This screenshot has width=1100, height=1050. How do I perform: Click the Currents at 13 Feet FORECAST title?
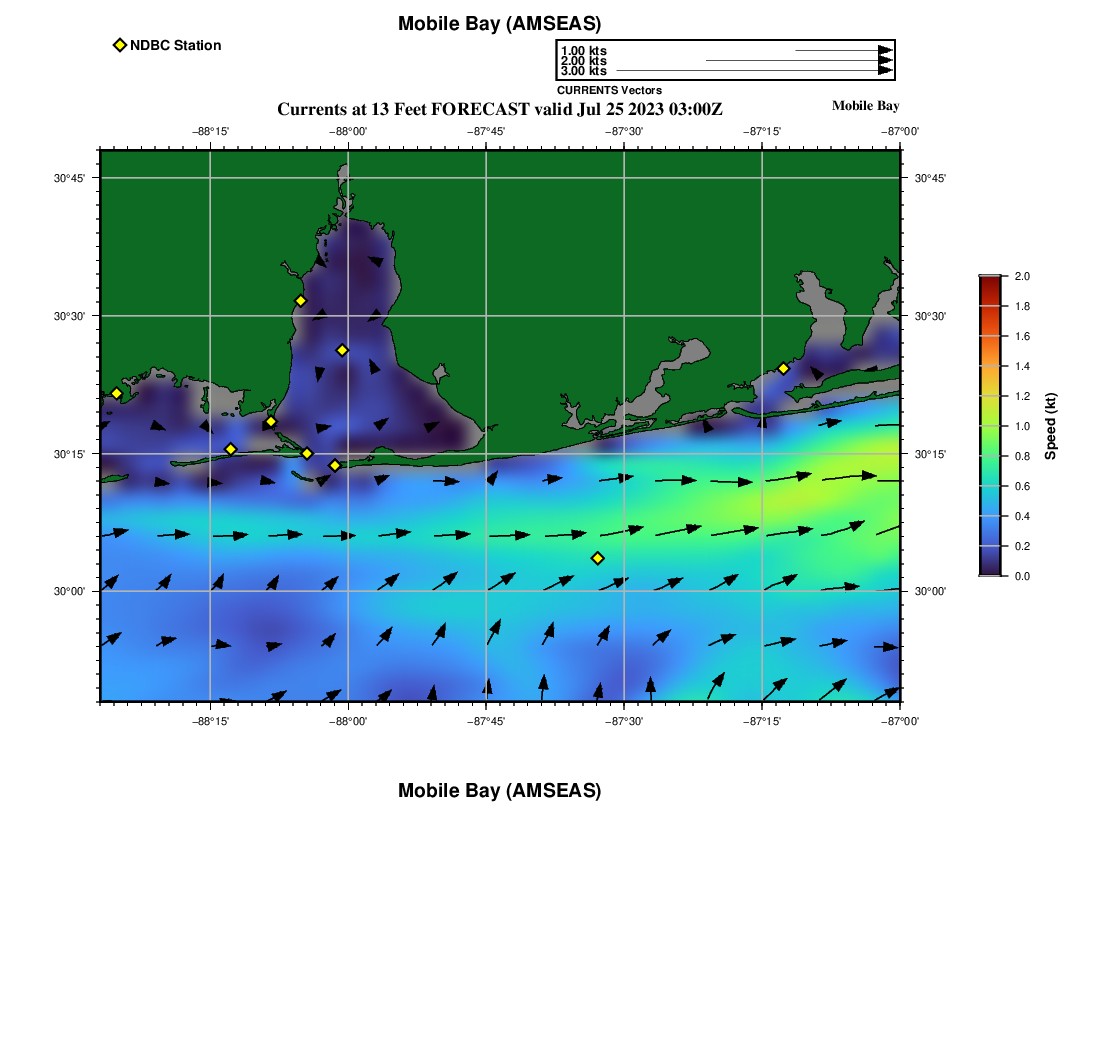pyautogui.click(x=499, y=109)
